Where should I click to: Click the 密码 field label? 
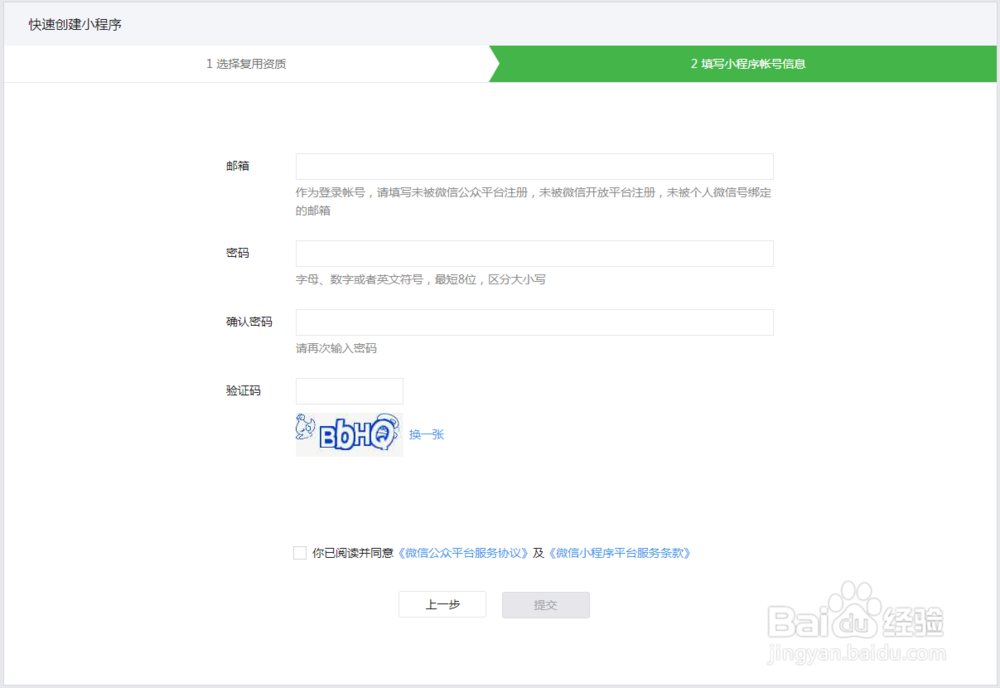tap(238, 253)
